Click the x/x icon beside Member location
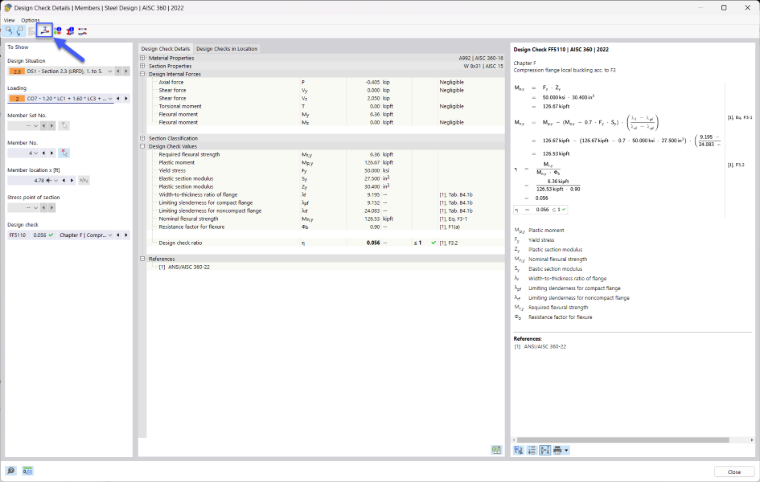The width and height of the screenshot is (760, 482). (x=84, y=180)
